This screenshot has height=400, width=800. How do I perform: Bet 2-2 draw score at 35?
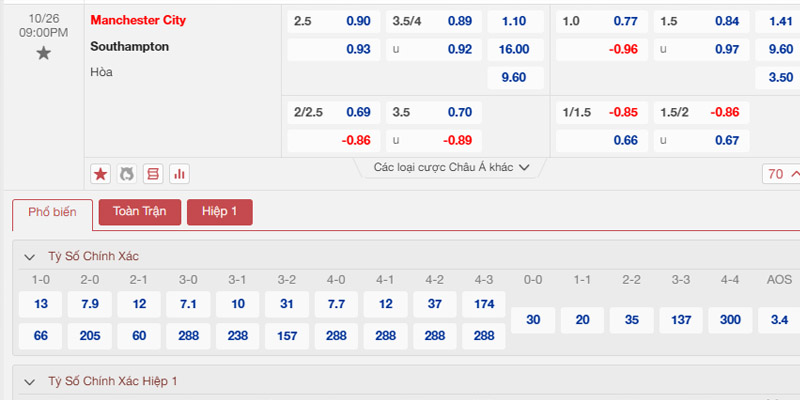(632, 320)
